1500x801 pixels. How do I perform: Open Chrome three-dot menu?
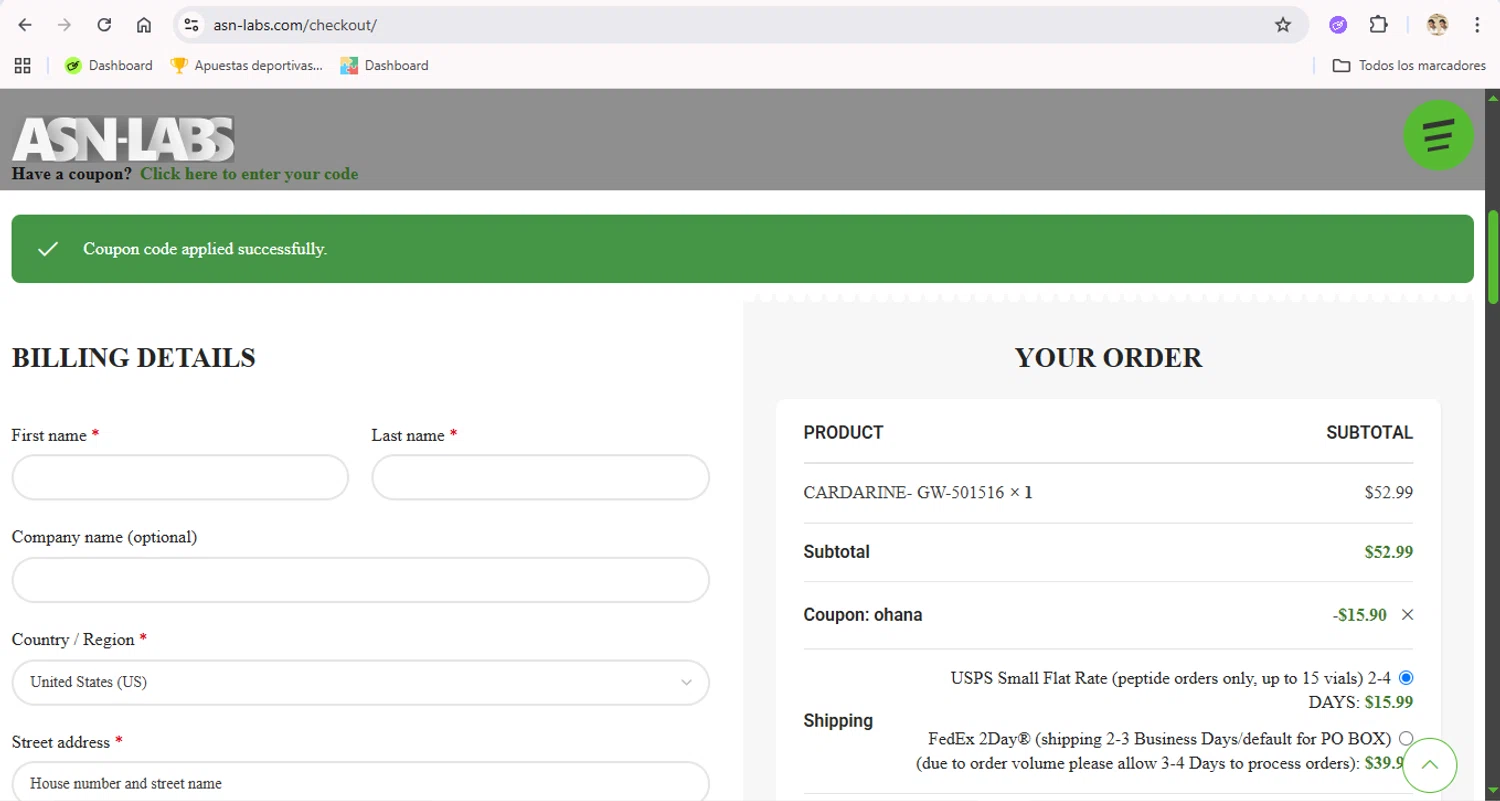tap(1477, 25)
